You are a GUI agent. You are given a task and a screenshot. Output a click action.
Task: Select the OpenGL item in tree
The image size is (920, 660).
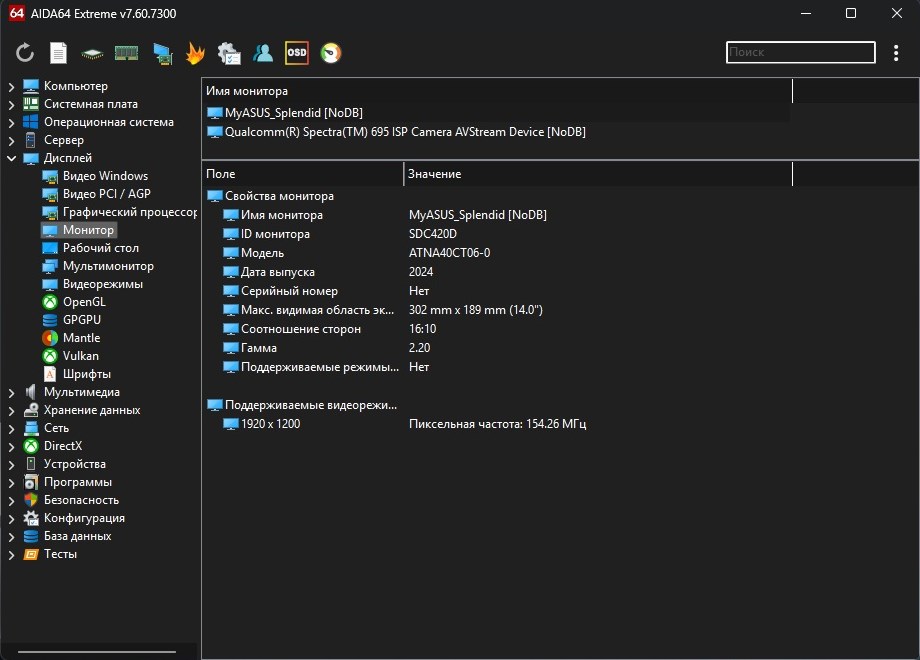83,302
